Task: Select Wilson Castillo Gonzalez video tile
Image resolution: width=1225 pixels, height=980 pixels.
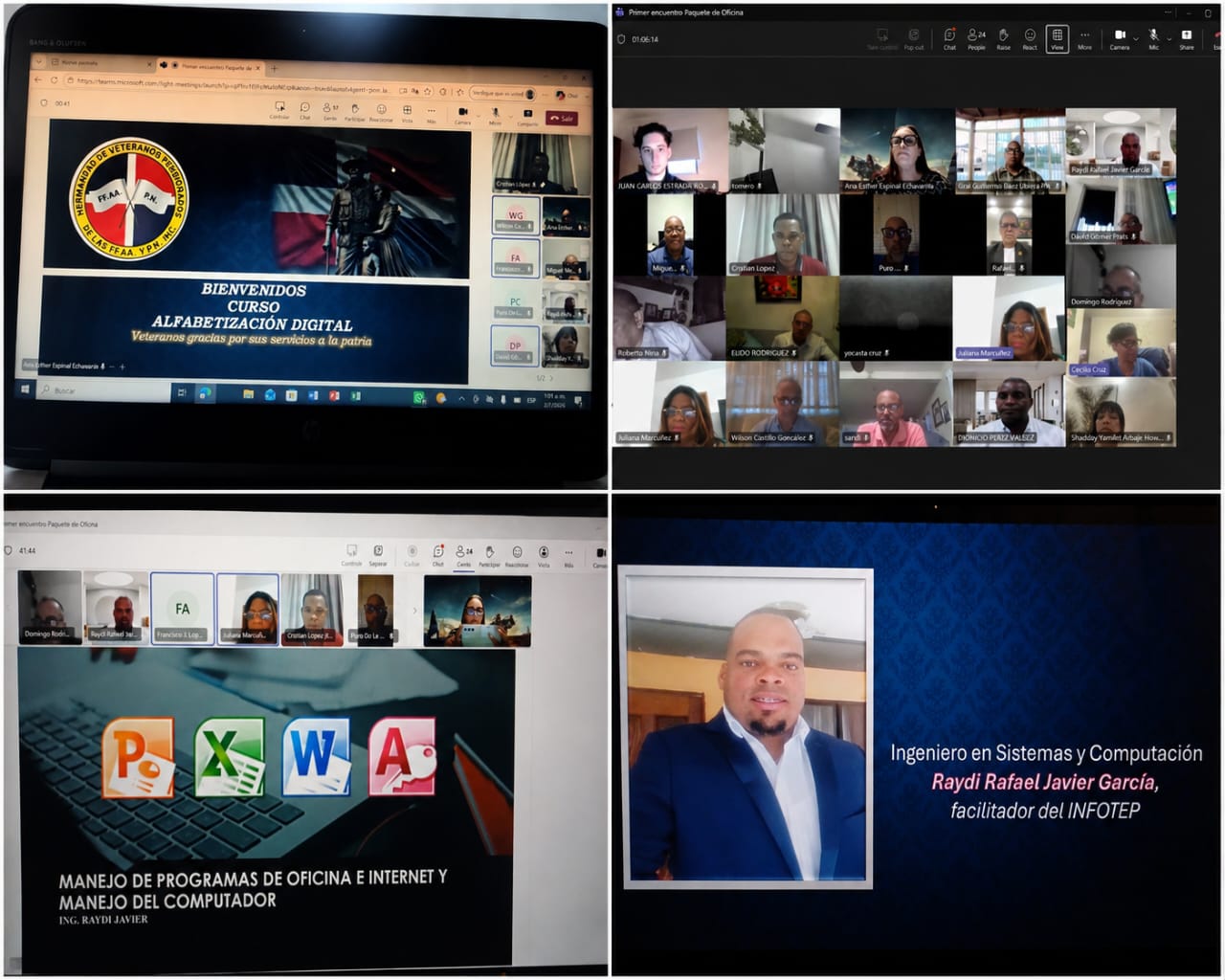Action: pos(783,403)
